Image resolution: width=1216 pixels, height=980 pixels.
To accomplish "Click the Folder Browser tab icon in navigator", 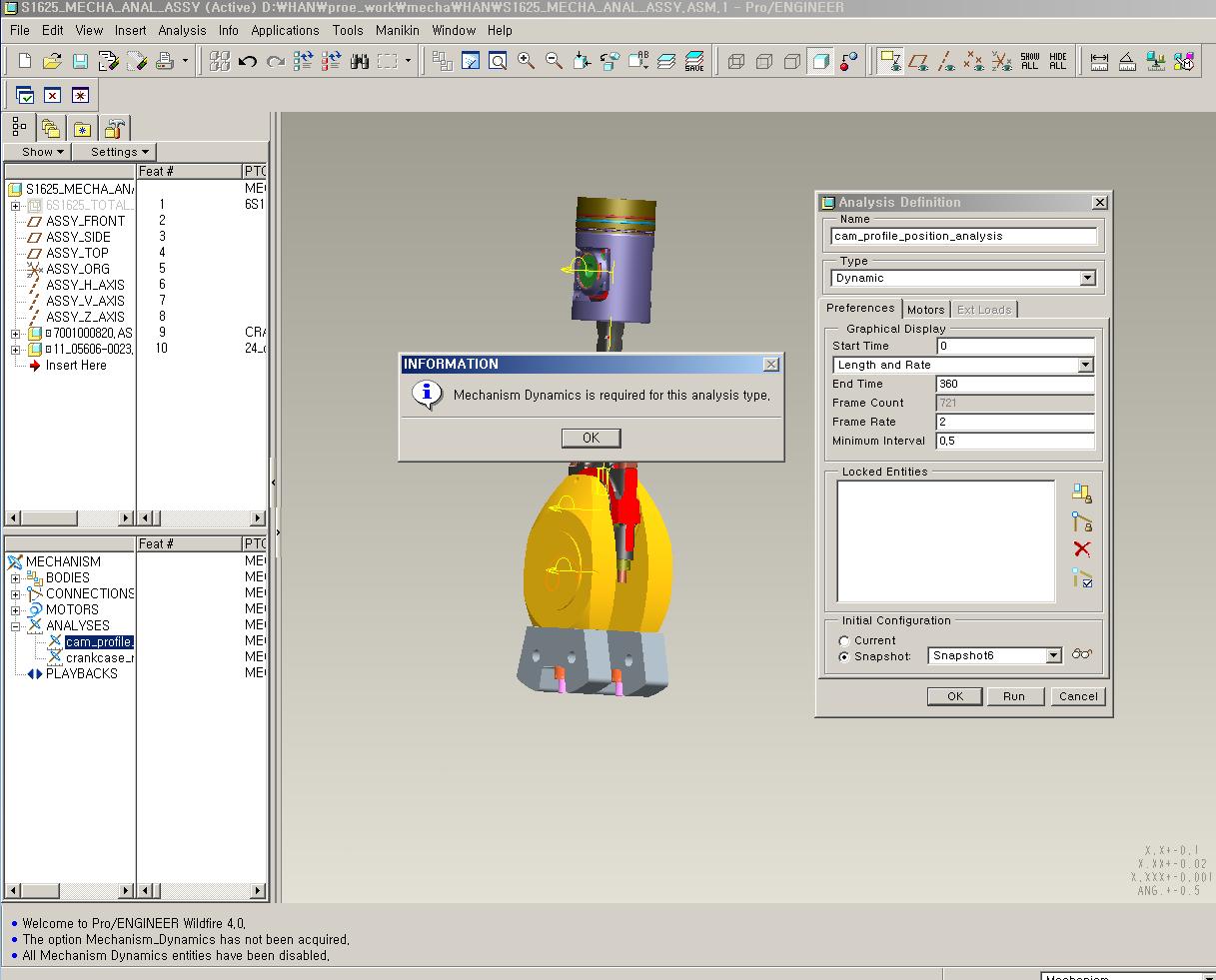I will (50, 128).
